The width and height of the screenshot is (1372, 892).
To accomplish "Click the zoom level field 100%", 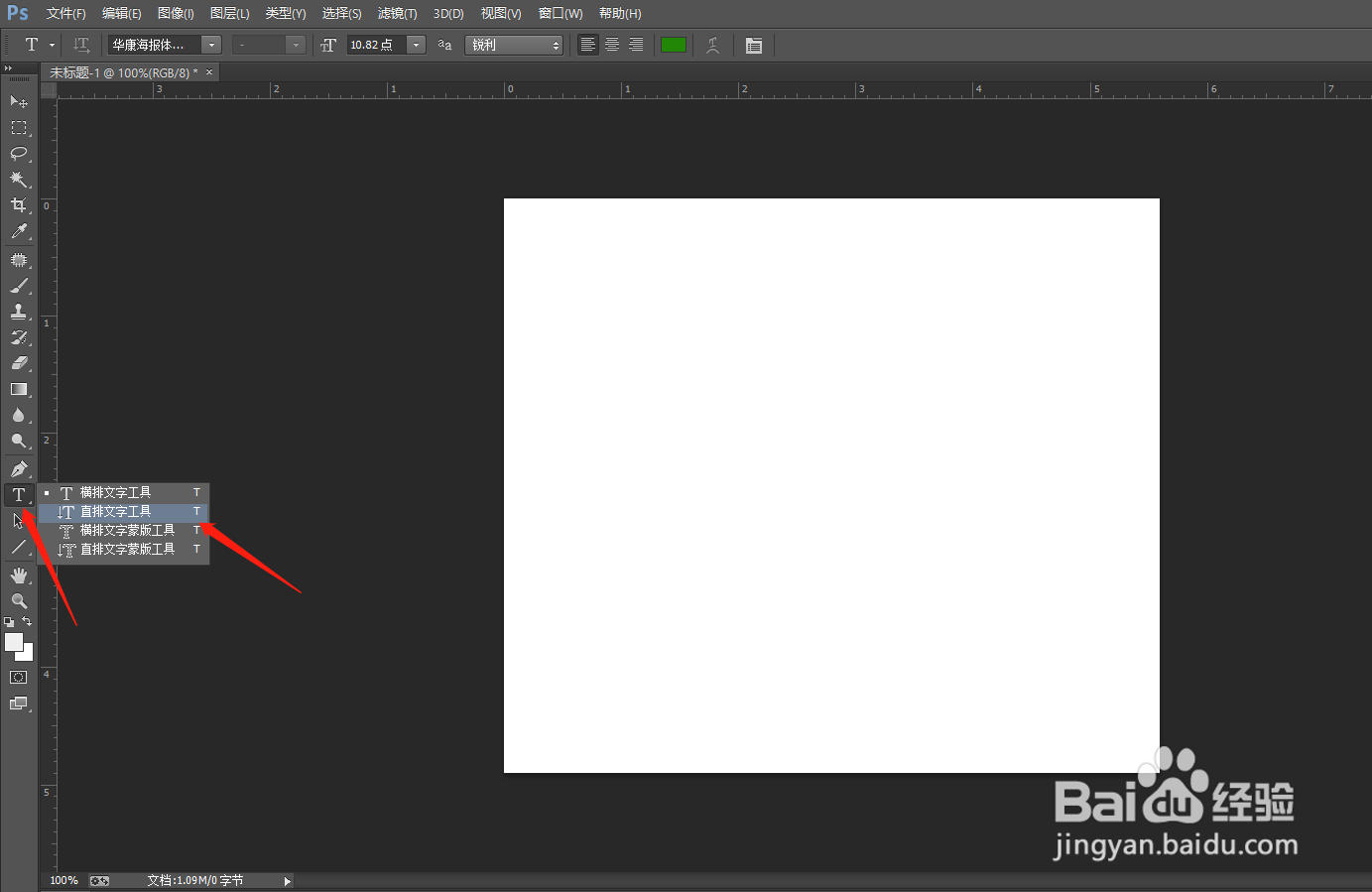I will [63, 881].
